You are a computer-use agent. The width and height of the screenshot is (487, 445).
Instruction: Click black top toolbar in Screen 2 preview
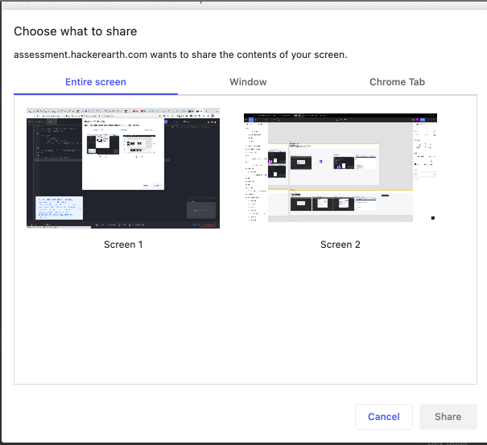click(x=340, y=118)
